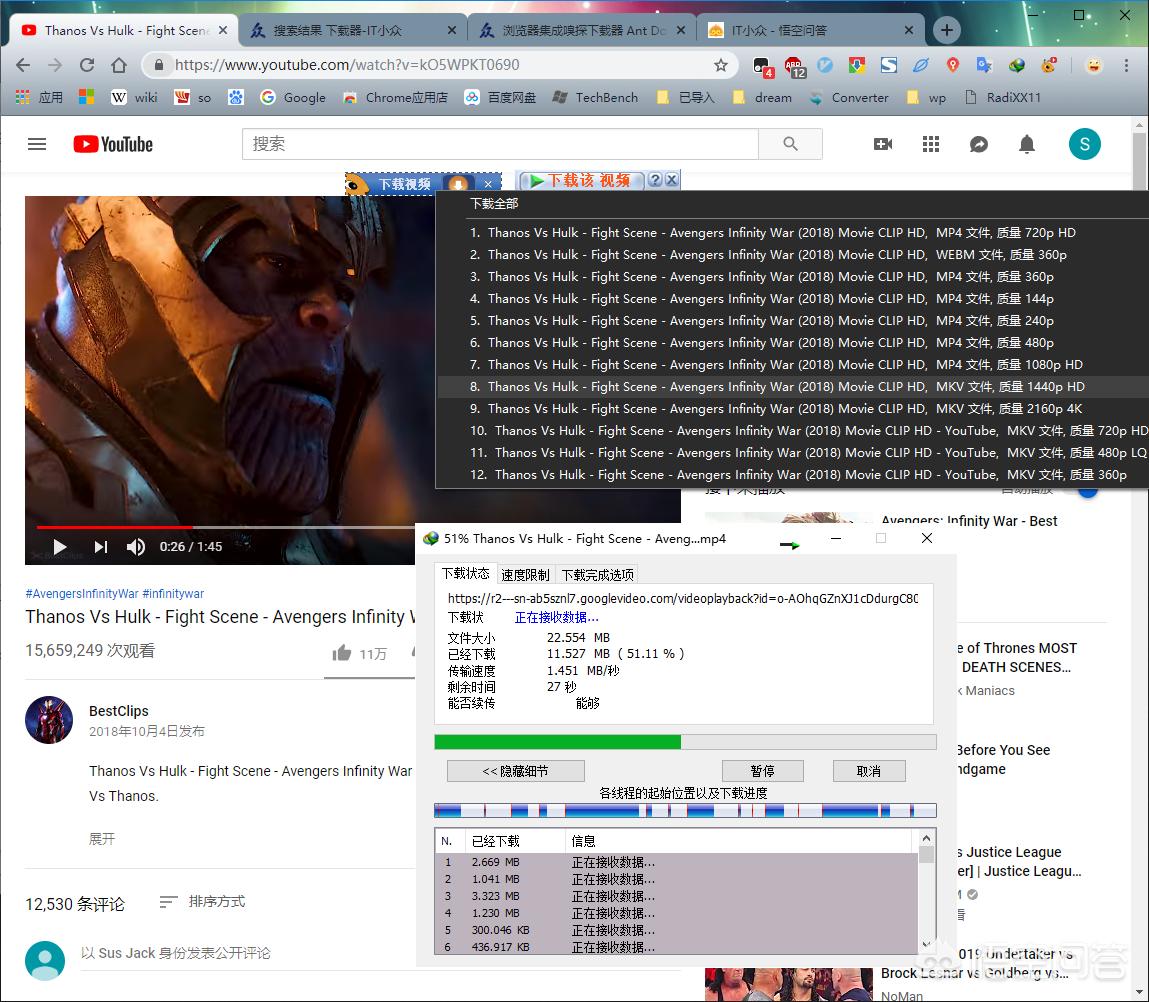Choose MP4 144p download option
This screenshot has height=1002, width=1149.
[x=793, y=298]
